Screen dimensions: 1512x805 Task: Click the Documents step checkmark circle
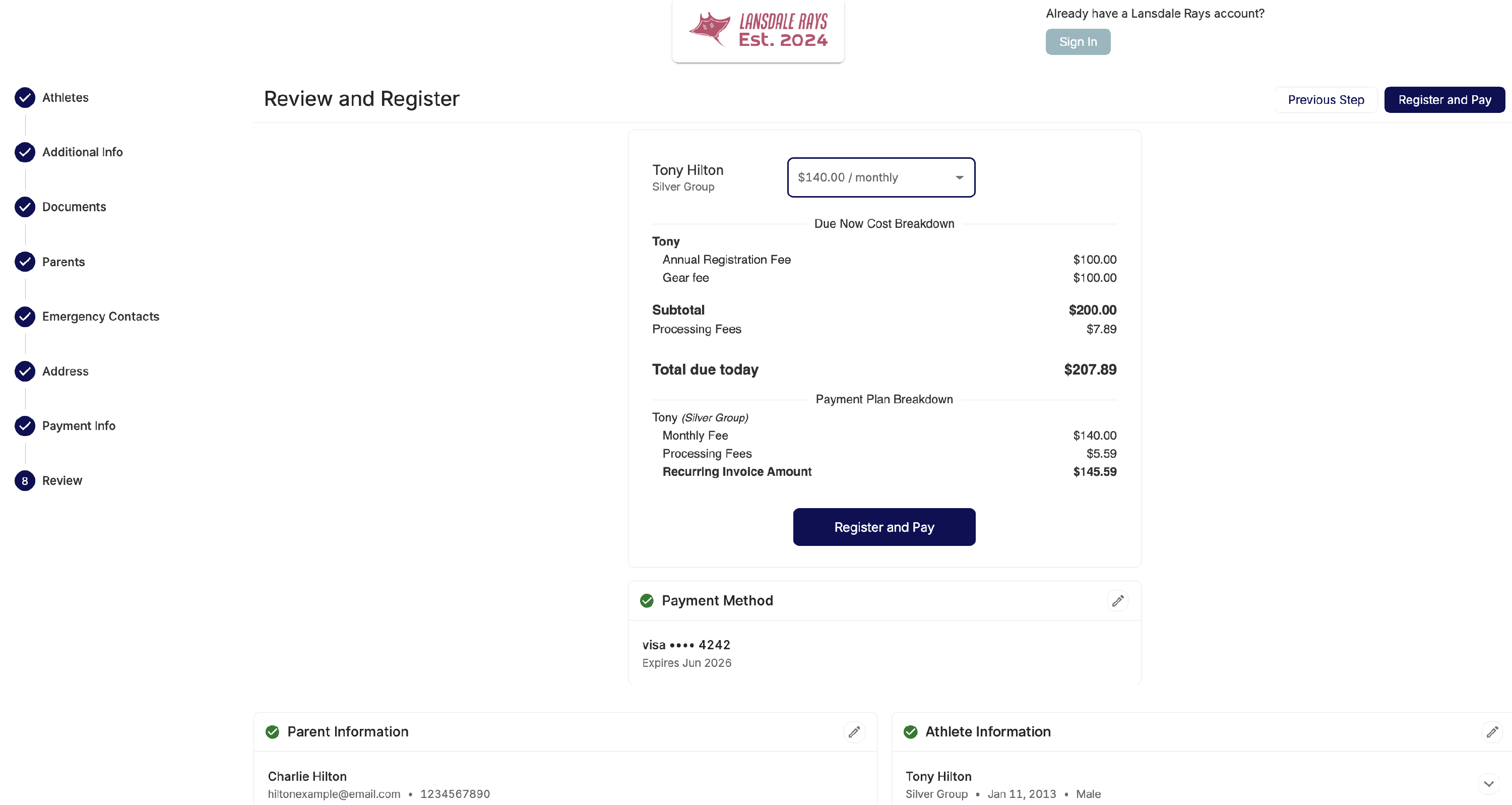point(25,207)
